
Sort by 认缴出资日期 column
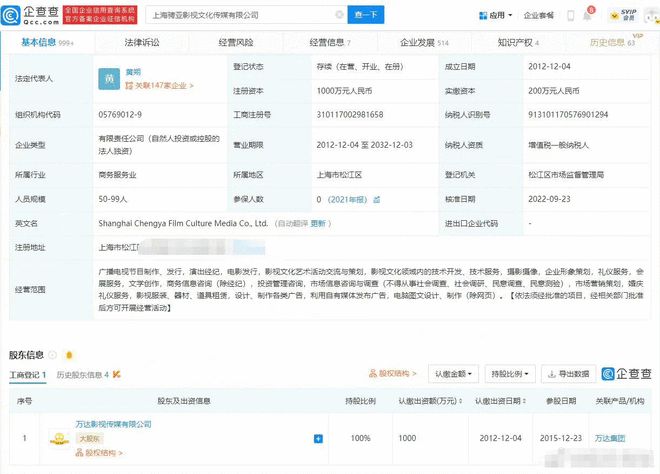coord(500,401)
